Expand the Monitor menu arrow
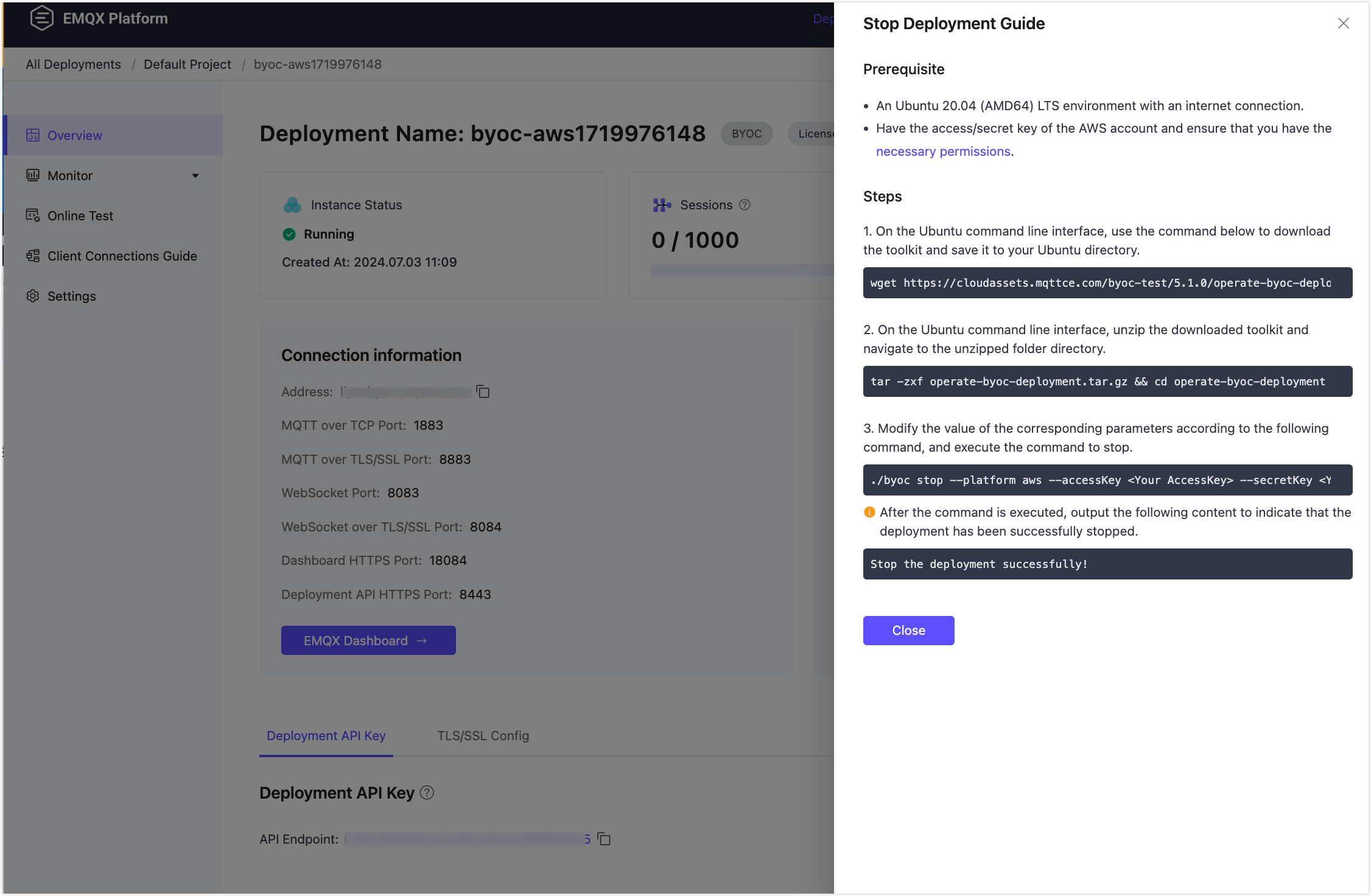This screenshot has width=1371, height=896. pyautogui.click(x=195, y=176)
